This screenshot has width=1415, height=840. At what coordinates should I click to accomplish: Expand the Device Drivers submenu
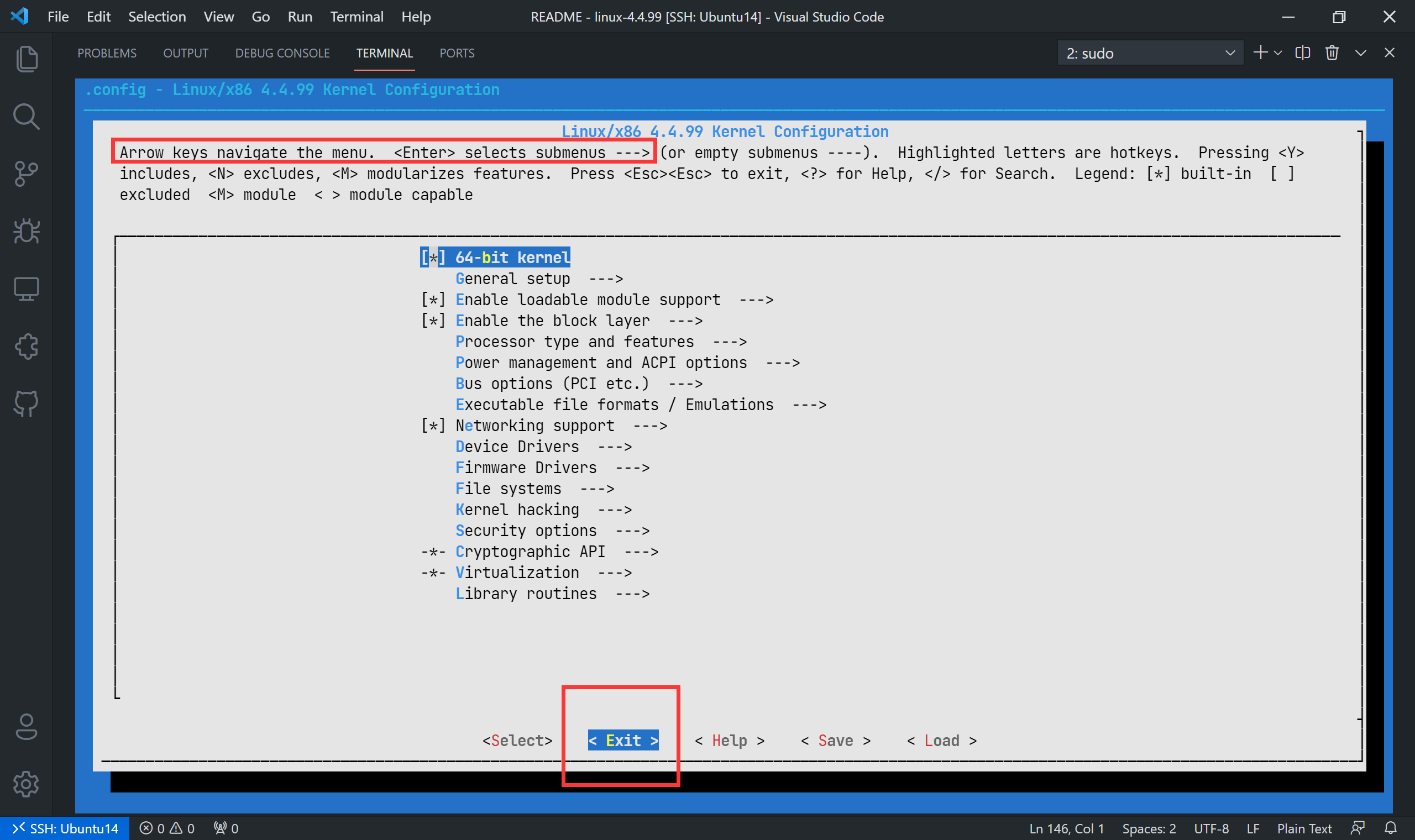543,447
